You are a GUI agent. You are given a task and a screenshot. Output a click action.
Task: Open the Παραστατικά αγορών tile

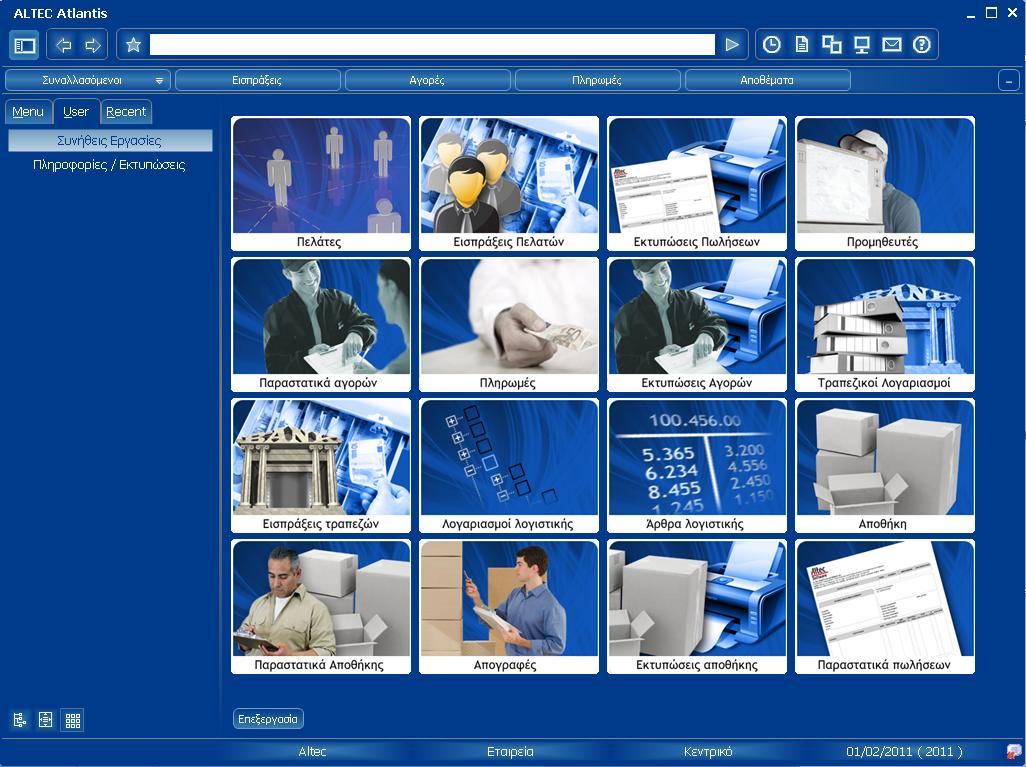point(321,325)
